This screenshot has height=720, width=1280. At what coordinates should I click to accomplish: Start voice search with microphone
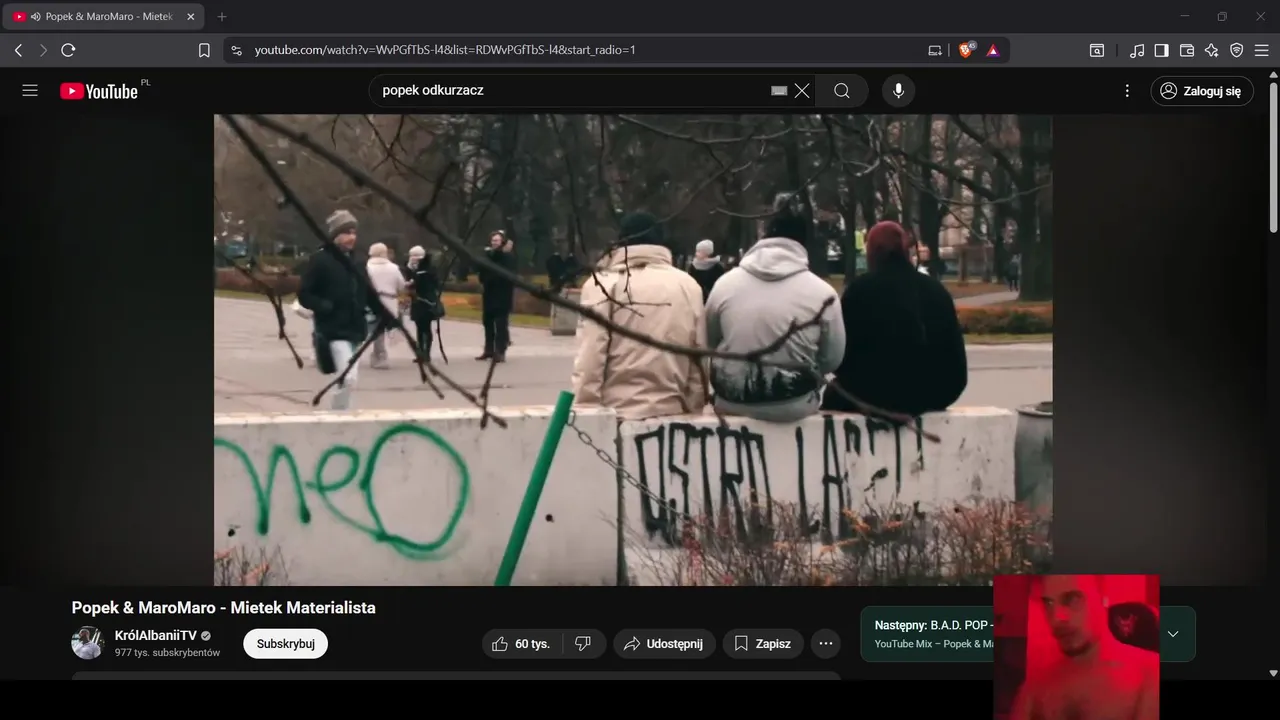click(898, 91)
